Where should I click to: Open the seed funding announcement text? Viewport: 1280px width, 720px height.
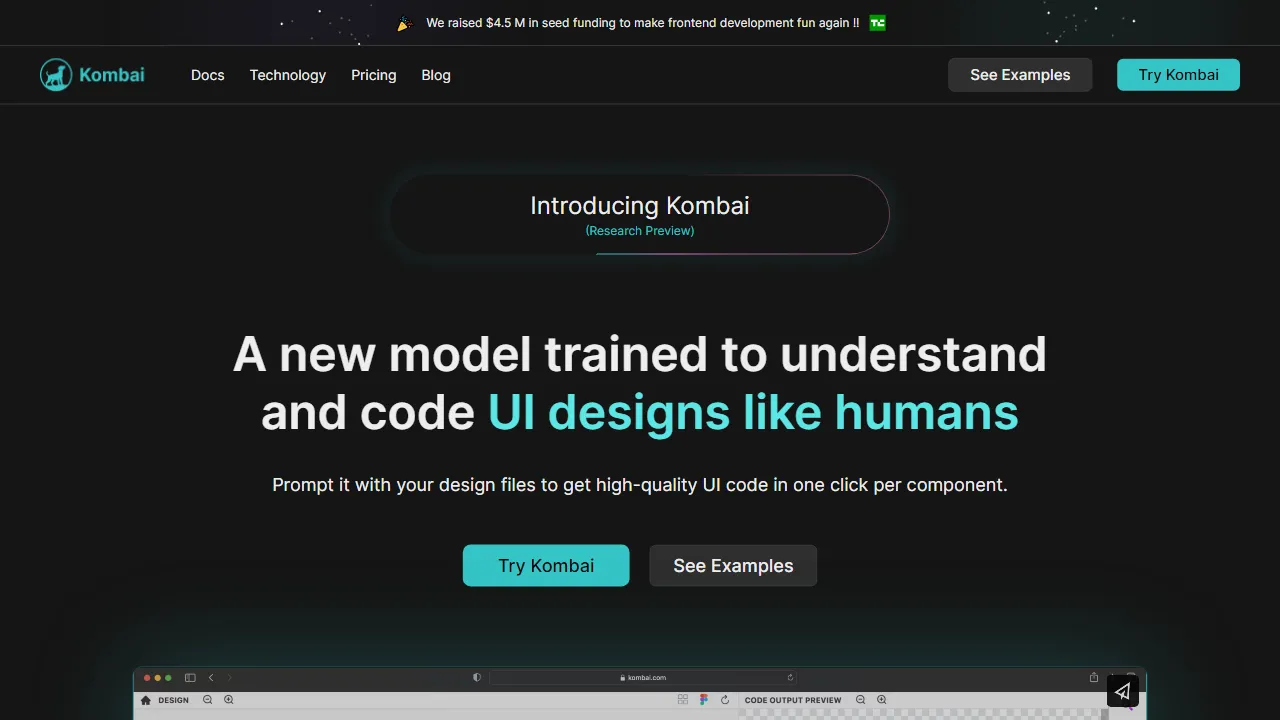[642, 22]
